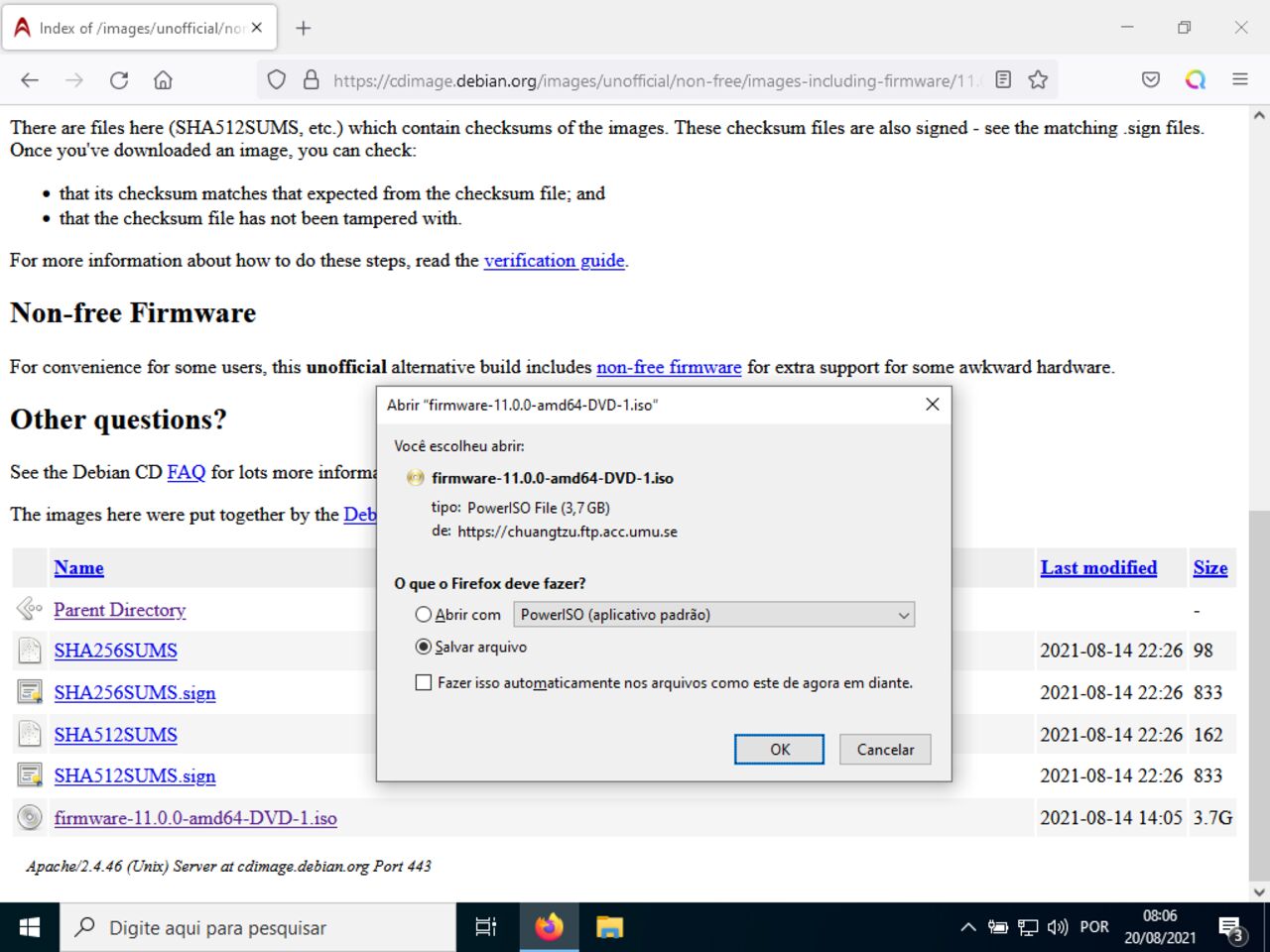Open the SHA256SUMS file link
Image resolution: width=1270 pixels, height=952 pixels.
(x=116, y=651)
